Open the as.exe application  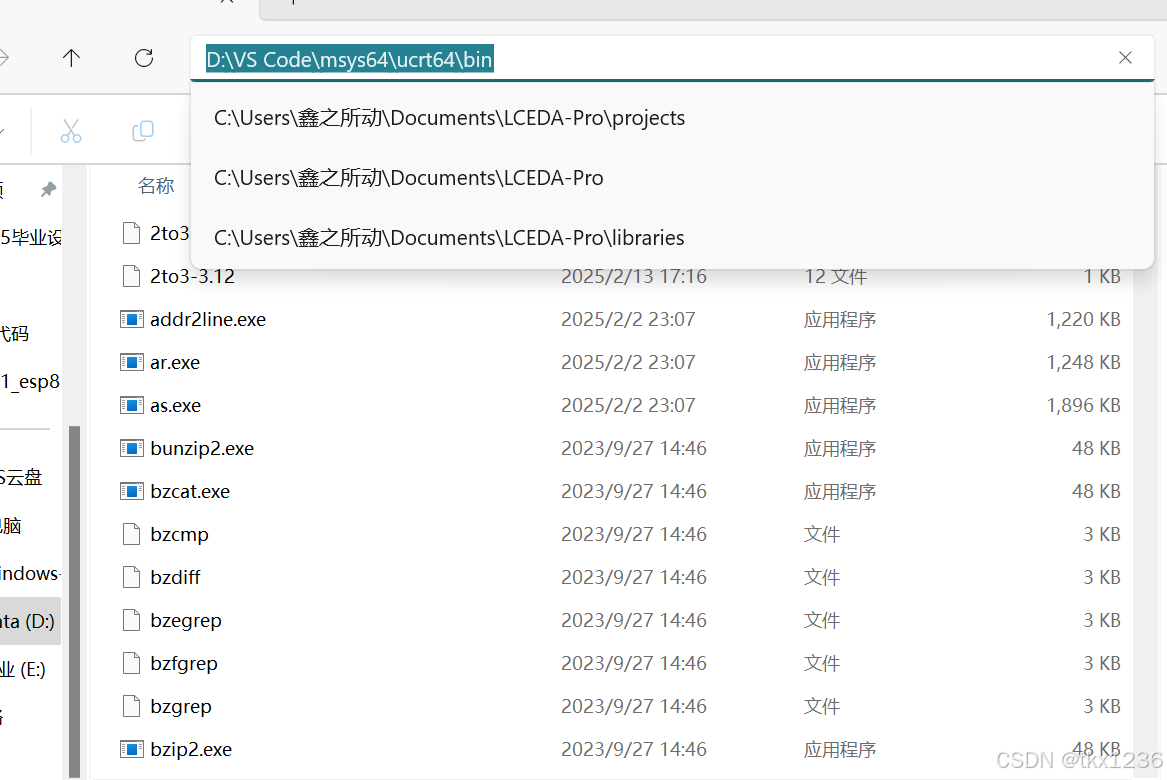[x=174, y=405]
